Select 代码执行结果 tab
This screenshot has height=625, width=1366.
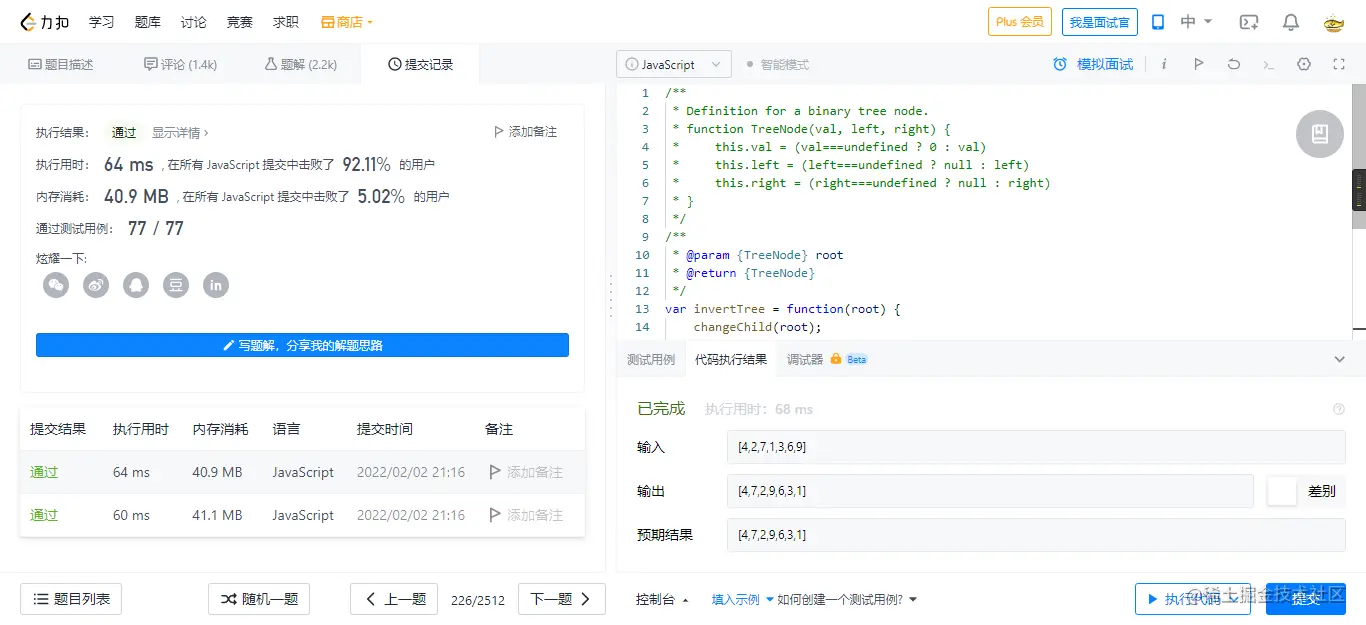pyautogui.click(x=731, y=359)
